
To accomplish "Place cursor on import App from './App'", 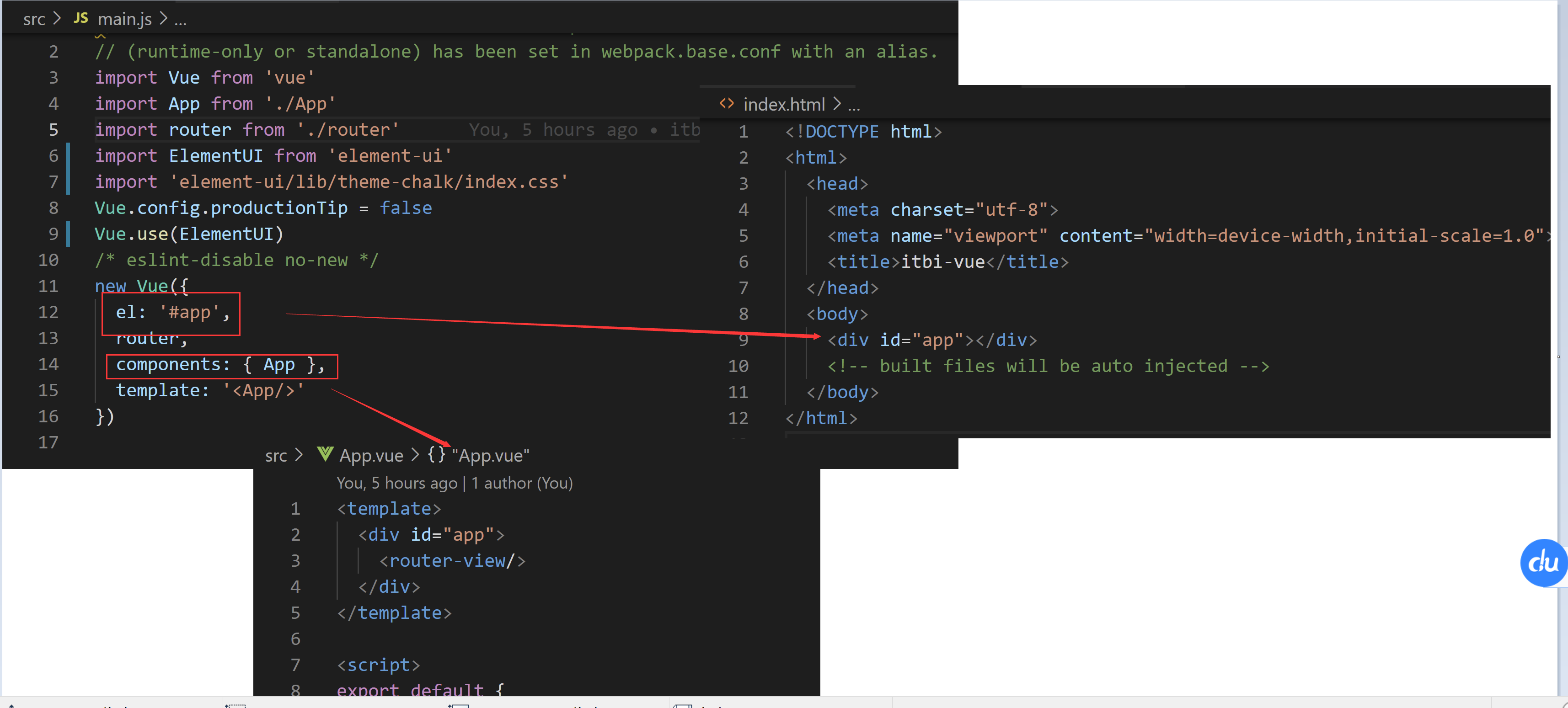I will (x=215, y=104).
